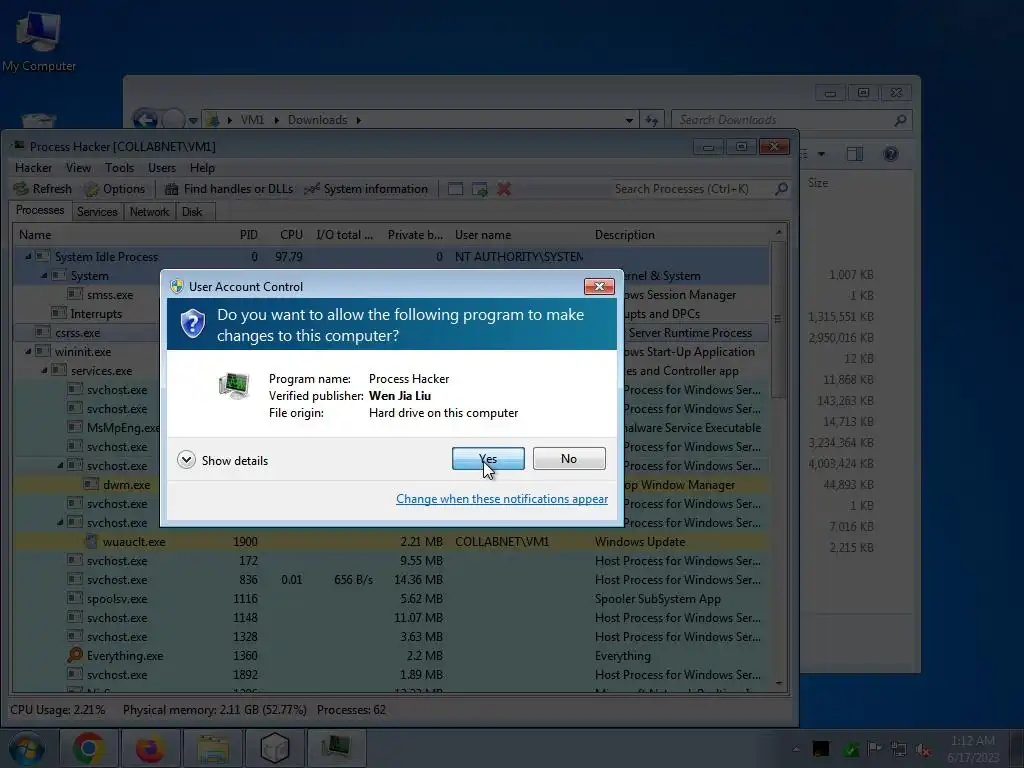Select svchost.exe with PID 1892
The image size is (1024, 768).
tap(392, 675)
